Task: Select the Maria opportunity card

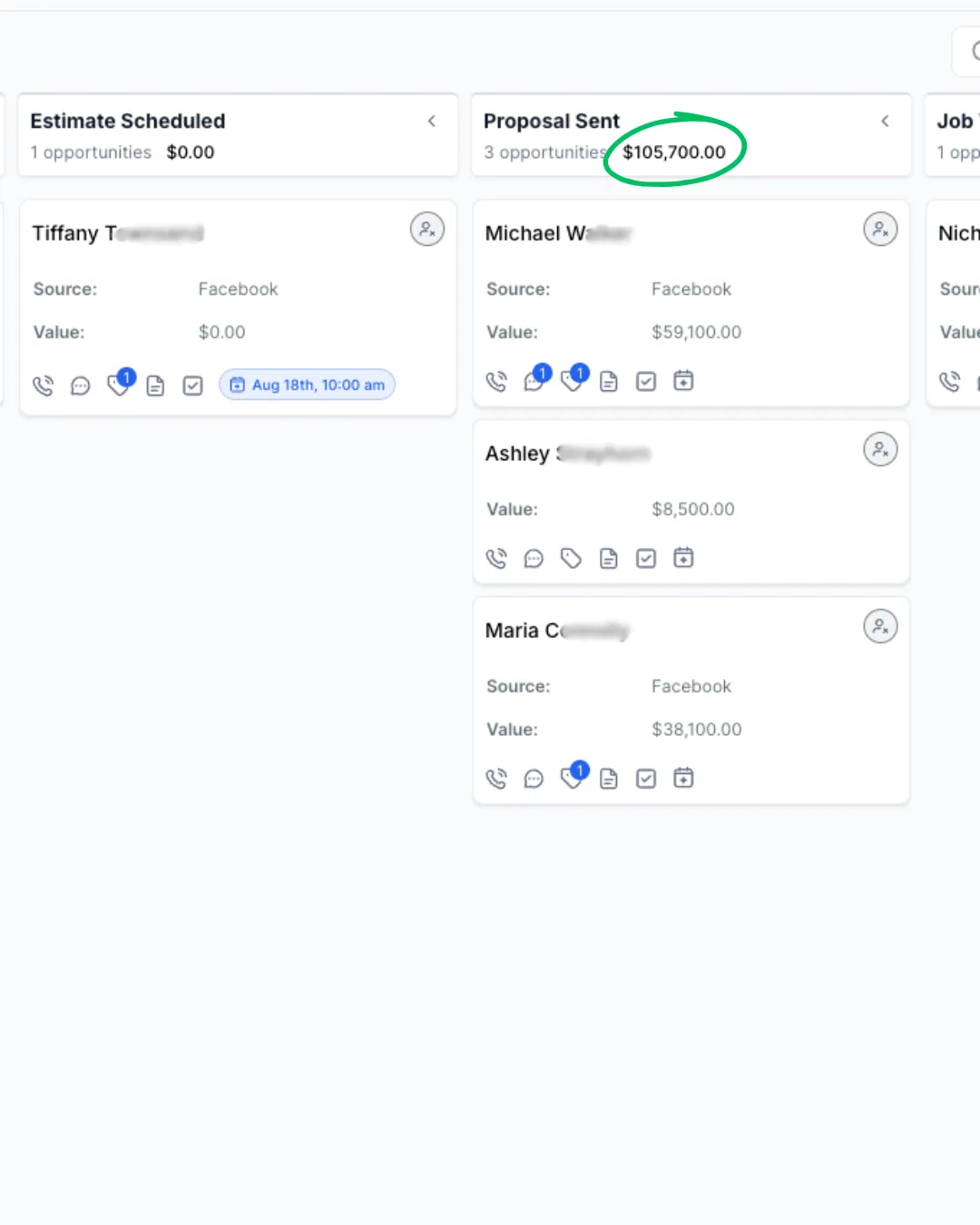Action: [x=691, y=701]
